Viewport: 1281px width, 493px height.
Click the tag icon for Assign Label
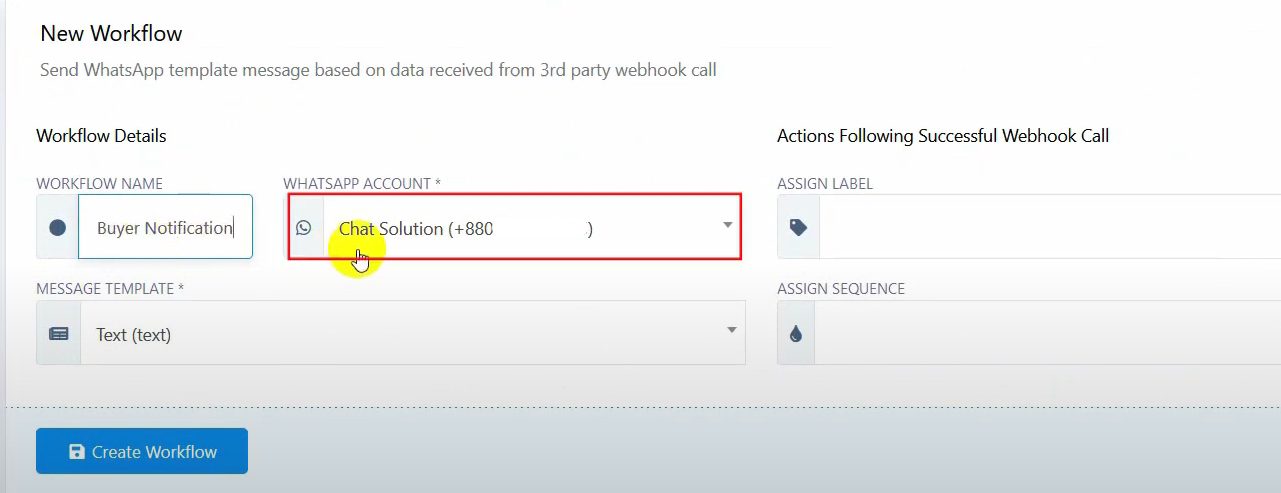[x=798, y=227]
